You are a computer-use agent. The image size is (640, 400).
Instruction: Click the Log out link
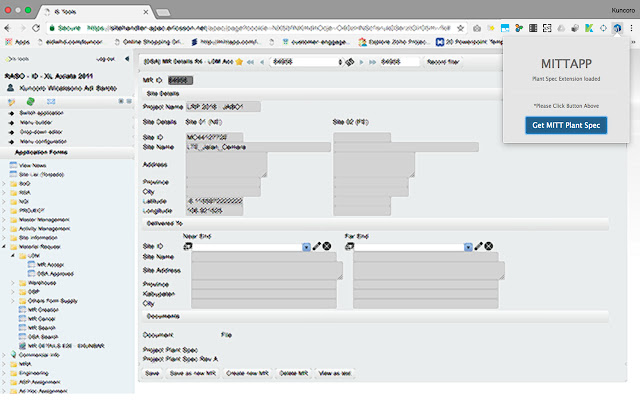105,59
